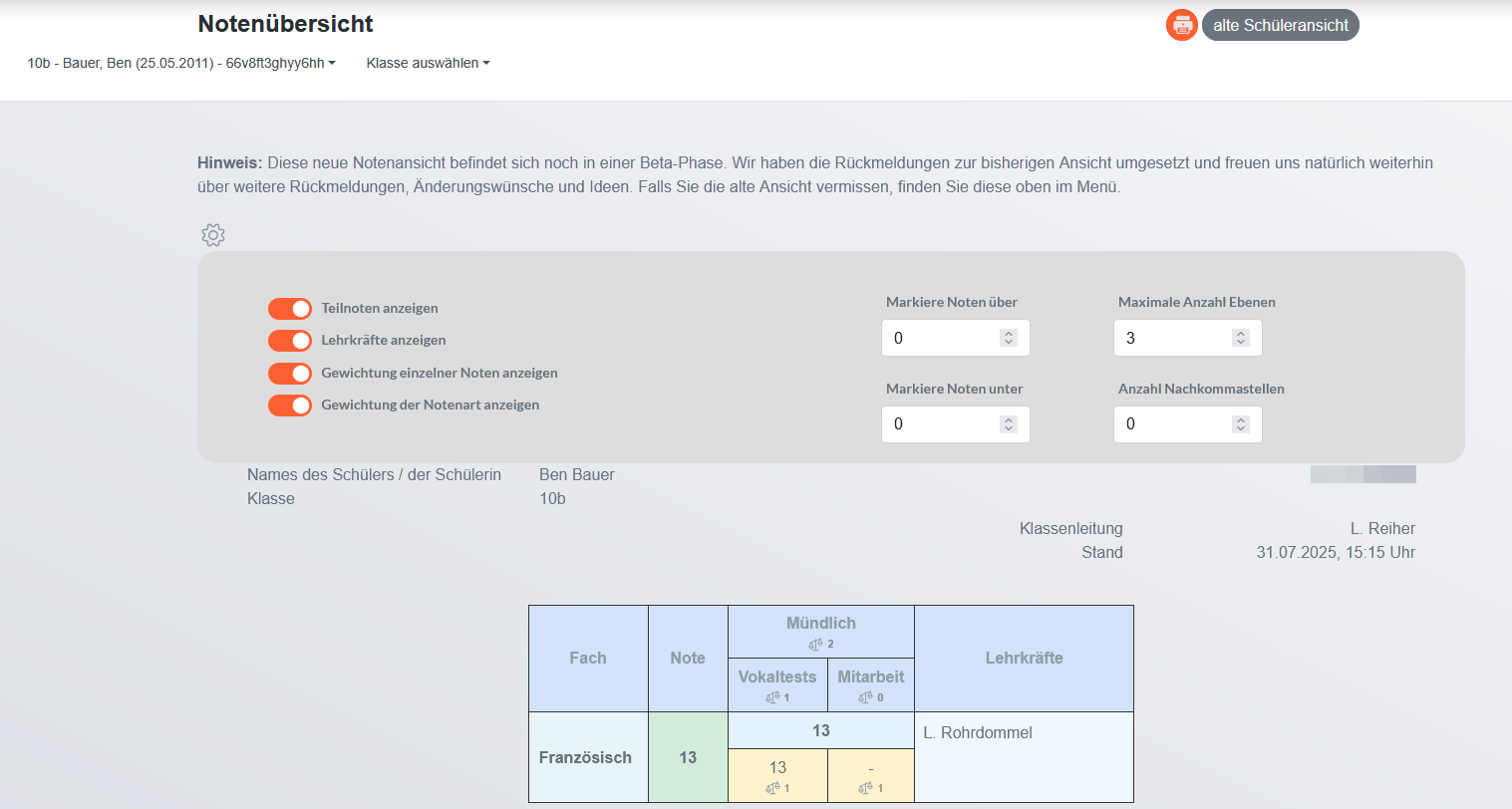Viewport: 1512px width, 809px height.
Task: Click the class value 10b
Action: 552,498
